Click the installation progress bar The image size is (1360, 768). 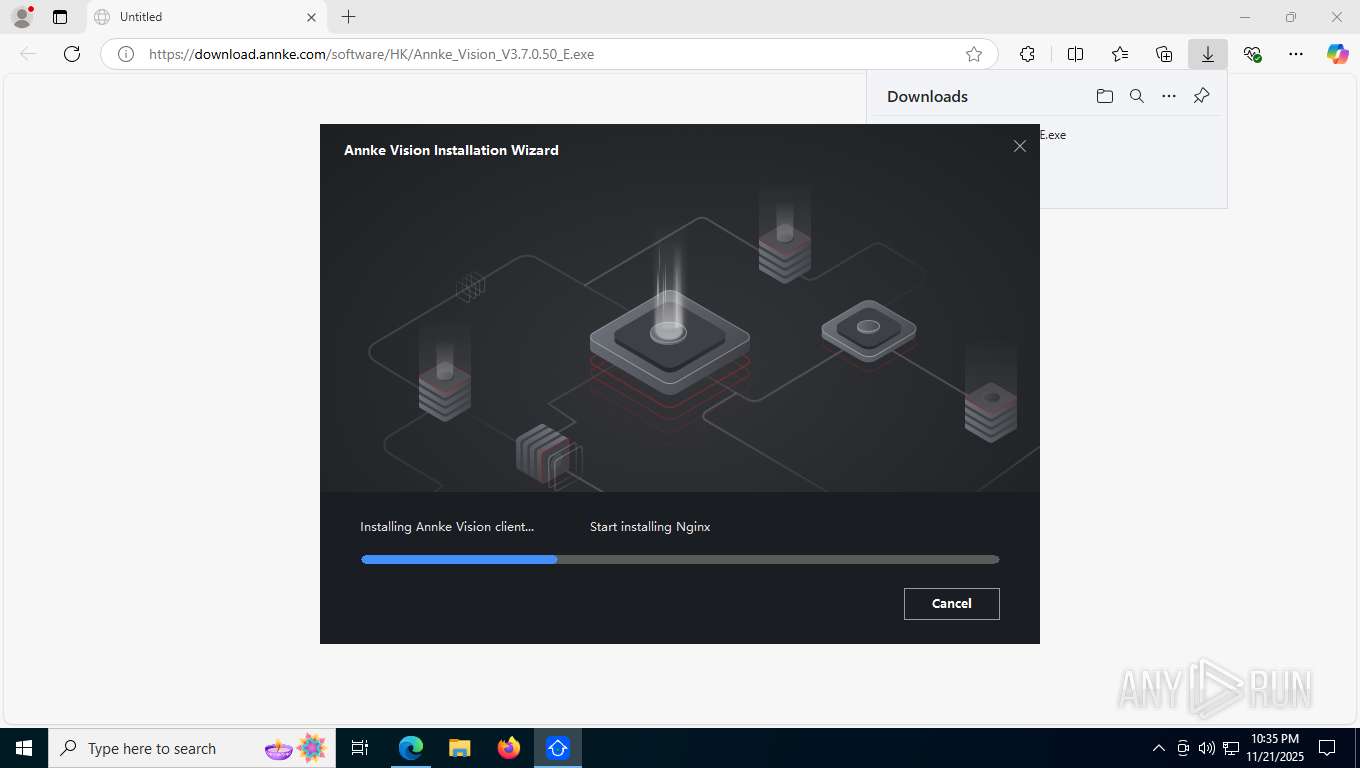680,560
